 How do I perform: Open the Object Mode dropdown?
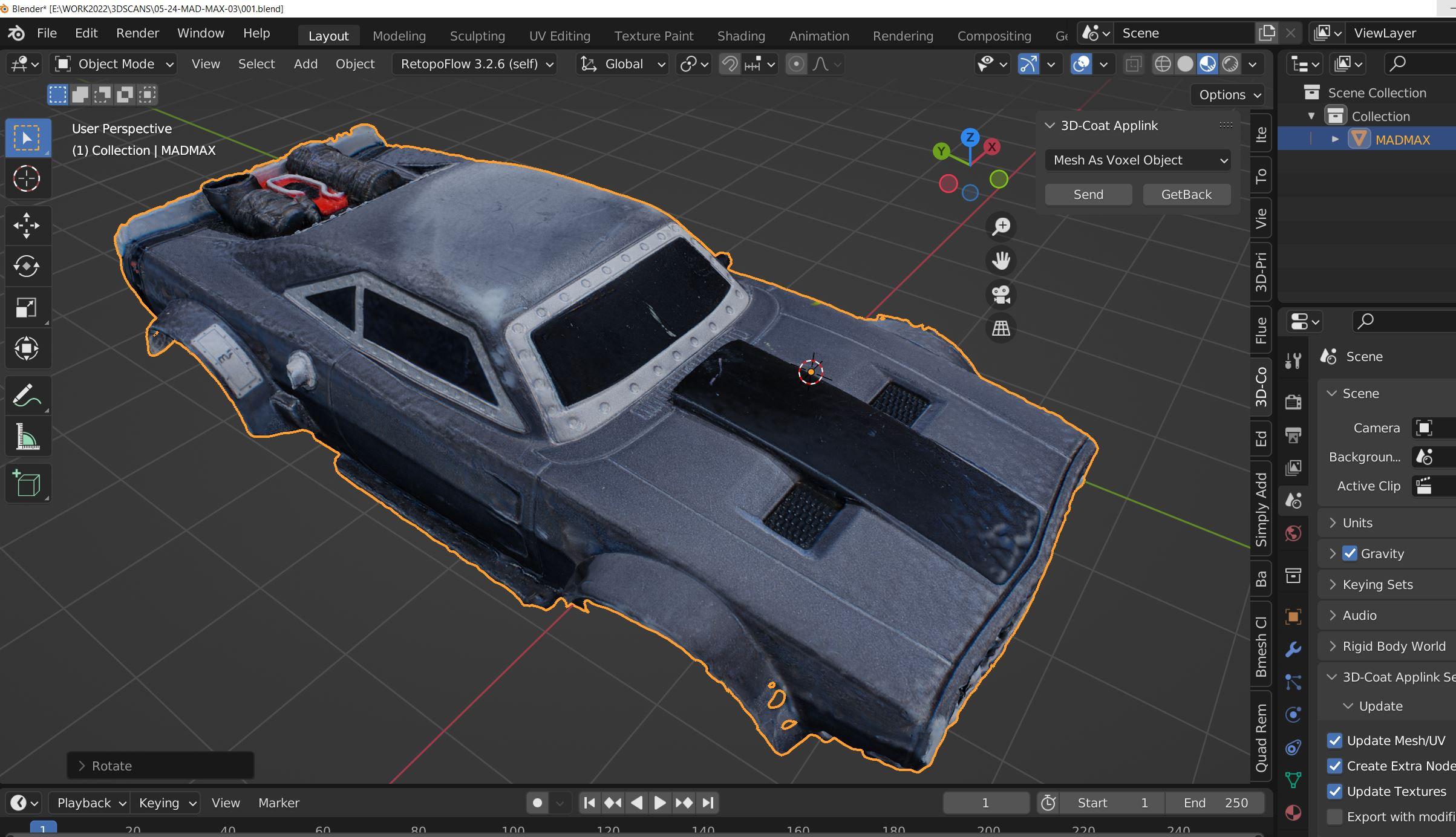tap(114, 64)
